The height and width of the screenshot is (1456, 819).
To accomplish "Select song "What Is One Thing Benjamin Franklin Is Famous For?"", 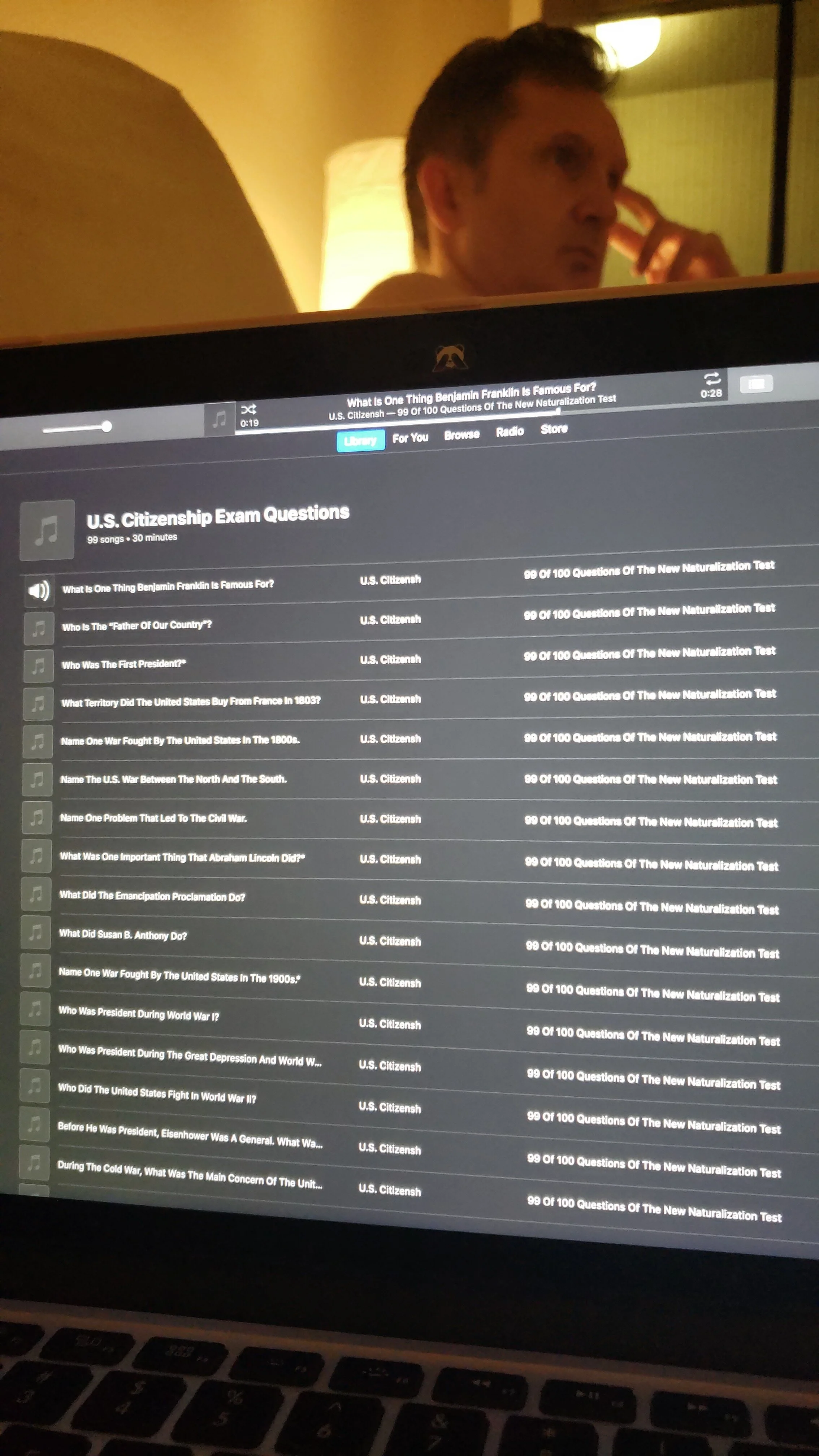I will (168, 587).
